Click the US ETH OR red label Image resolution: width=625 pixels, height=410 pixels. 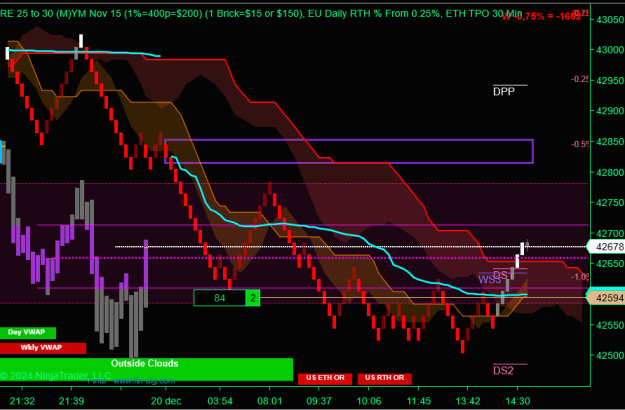(325, 378)
